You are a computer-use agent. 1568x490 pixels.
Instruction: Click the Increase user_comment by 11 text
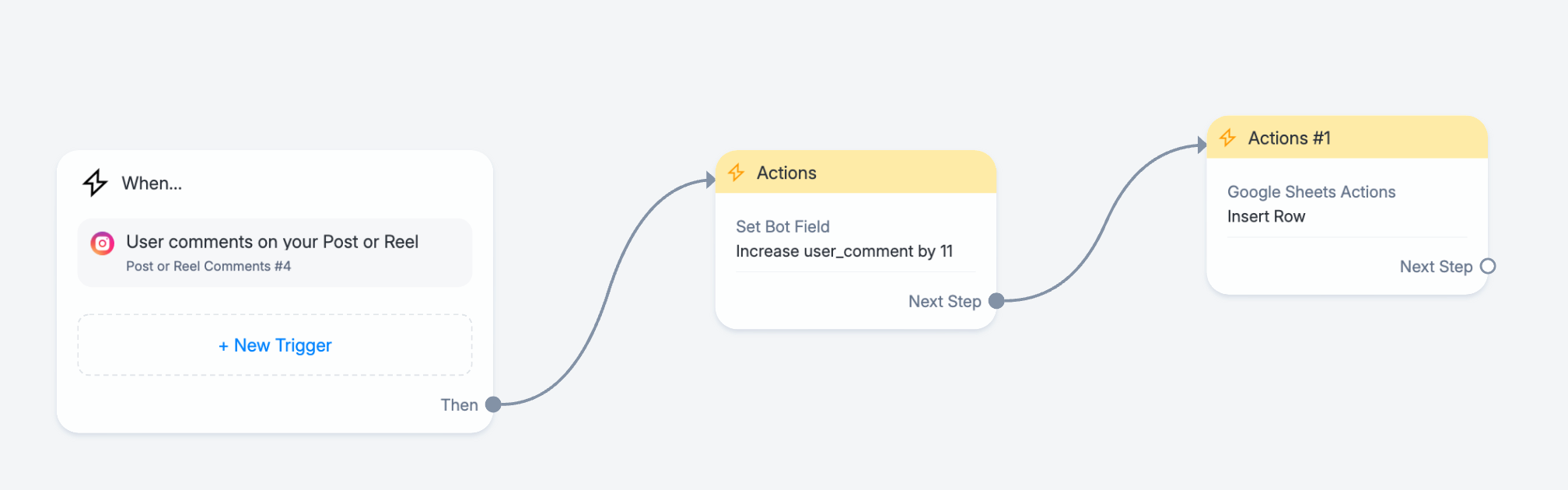point(844,251)
